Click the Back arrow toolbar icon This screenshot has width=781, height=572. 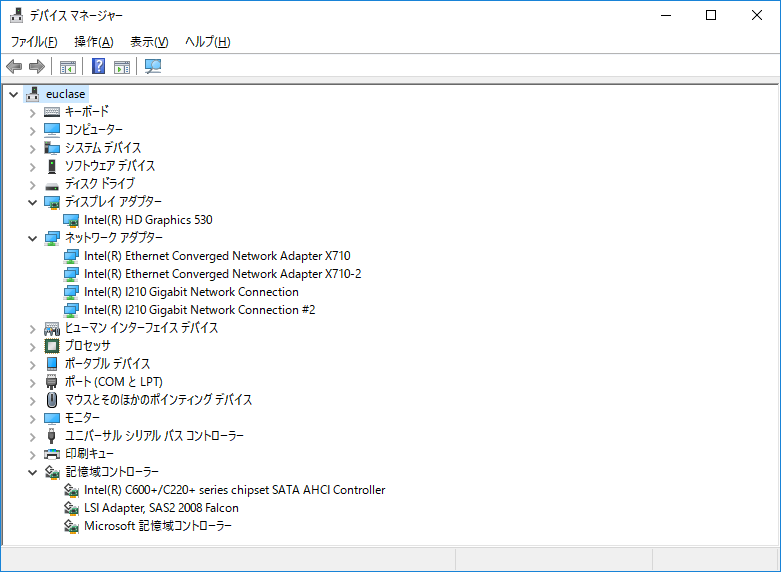(14, 66)
